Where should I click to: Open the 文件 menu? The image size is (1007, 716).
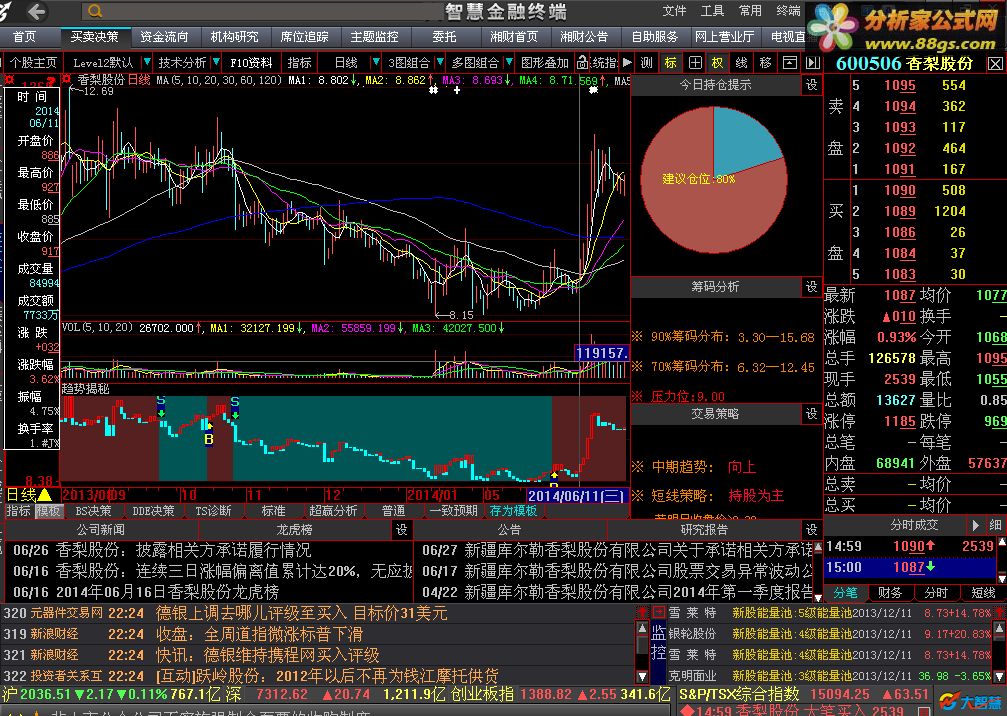point(674,11)
